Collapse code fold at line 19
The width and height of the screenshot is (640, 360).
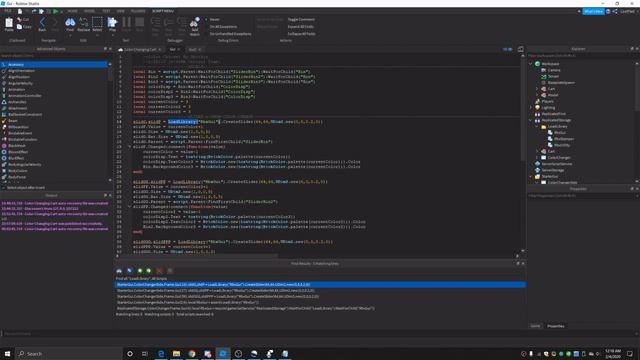coord(130,147)
